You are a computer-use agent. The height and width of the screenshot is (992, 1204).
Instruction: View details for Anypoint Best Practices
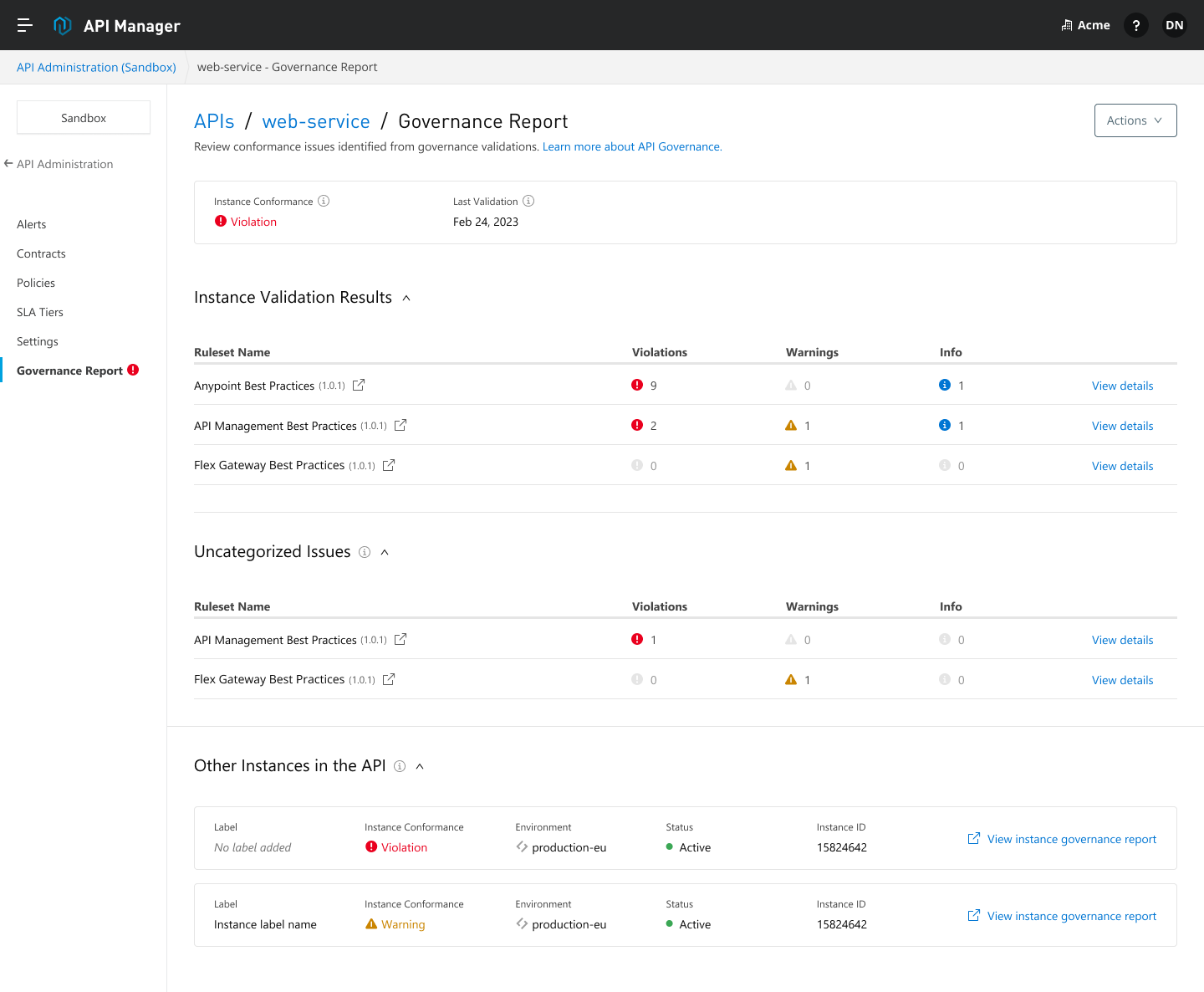pos(1122,386)
